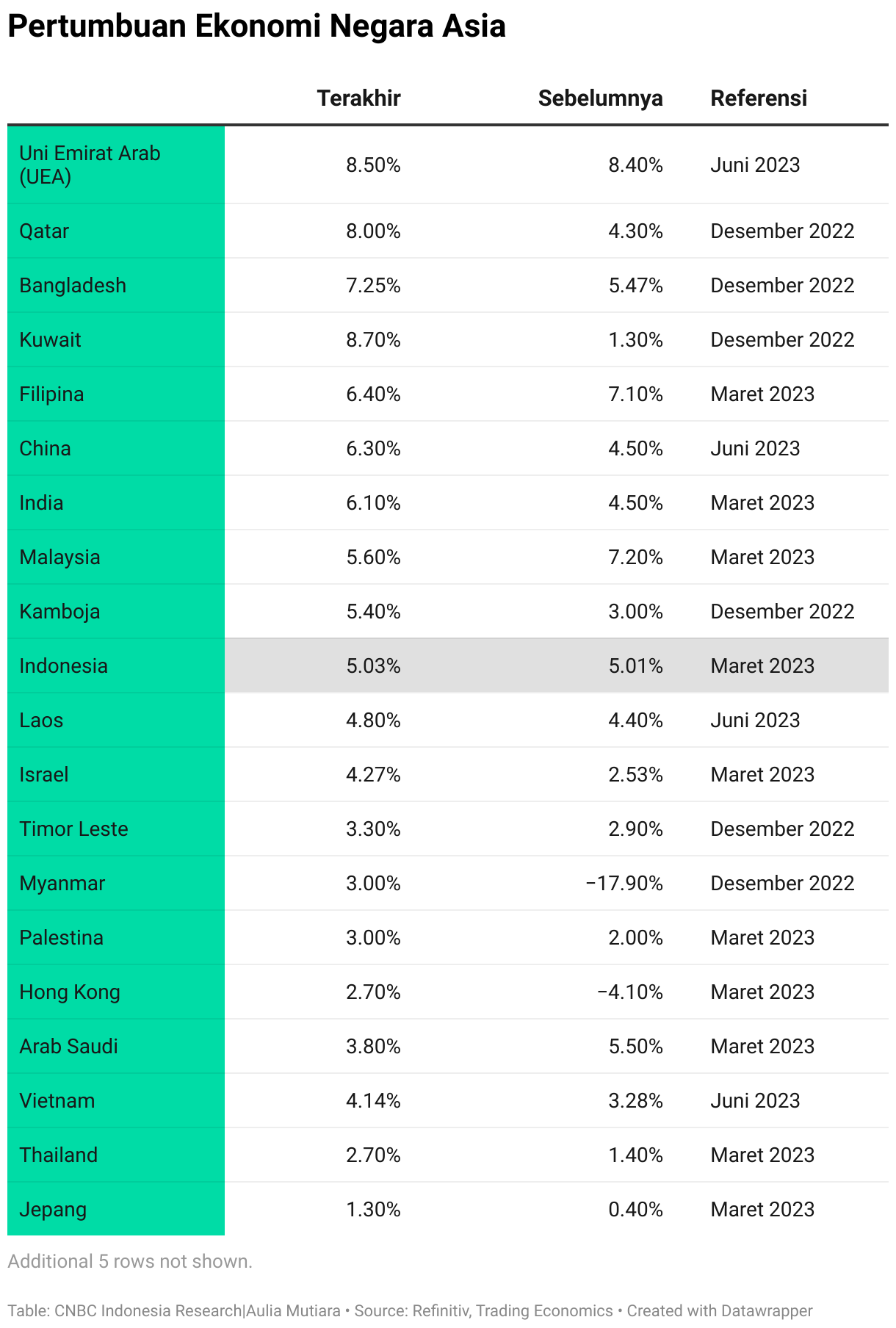Select the Jepang row label

(116, 1209)
